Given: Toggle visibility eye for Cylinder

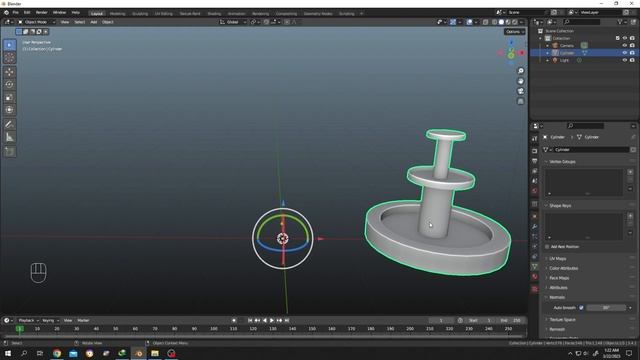Looking at the screenshot, I should coord(624,53).
